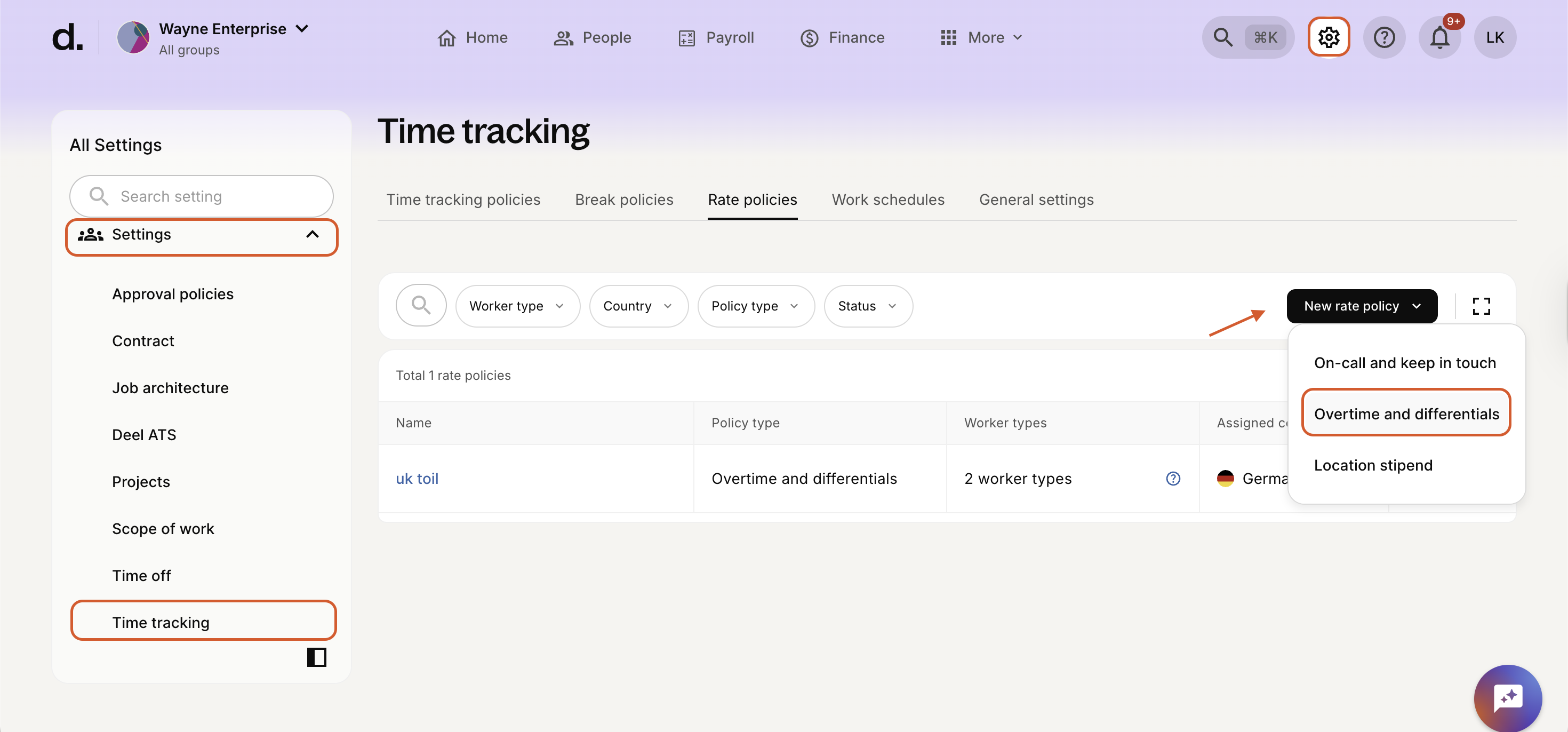Collapse the sidebar using the panel icon
The height and width of the screenshot is (732, 1568).
coord(316,657)
